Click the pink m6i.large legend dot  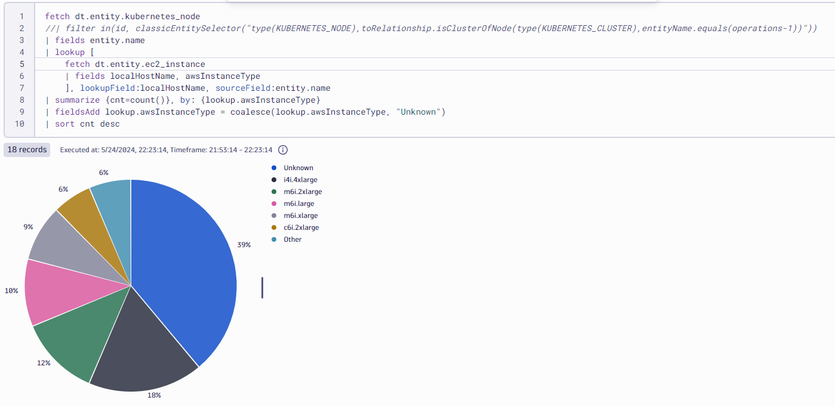[x=275, y=203]
